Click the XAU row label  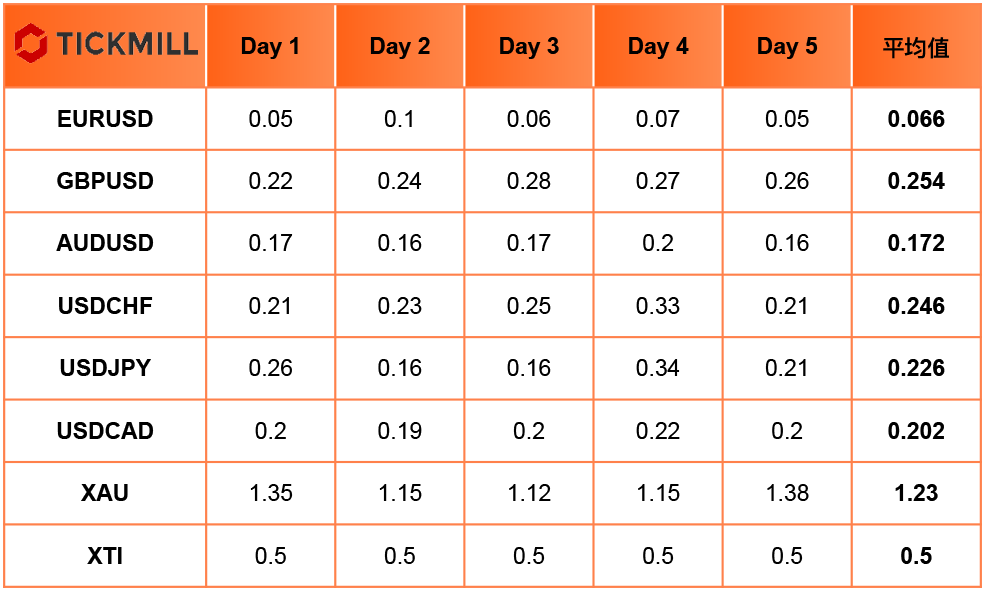coord(105,493)
